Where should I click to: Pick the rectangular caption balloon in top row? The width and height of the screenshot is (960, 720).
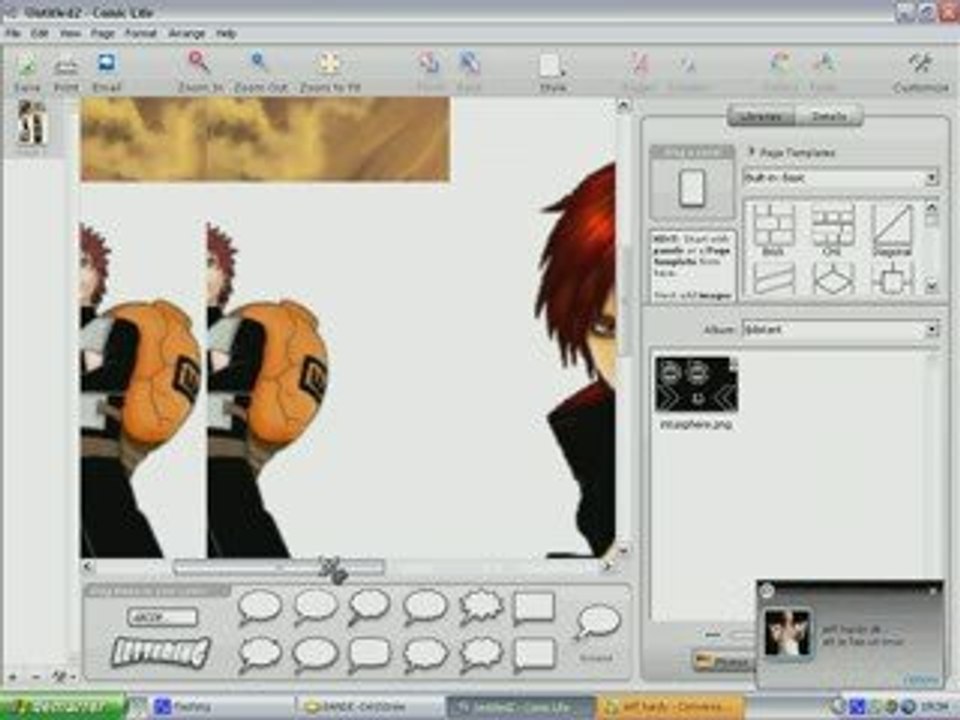pyautogui.click(x=533, y=607)
